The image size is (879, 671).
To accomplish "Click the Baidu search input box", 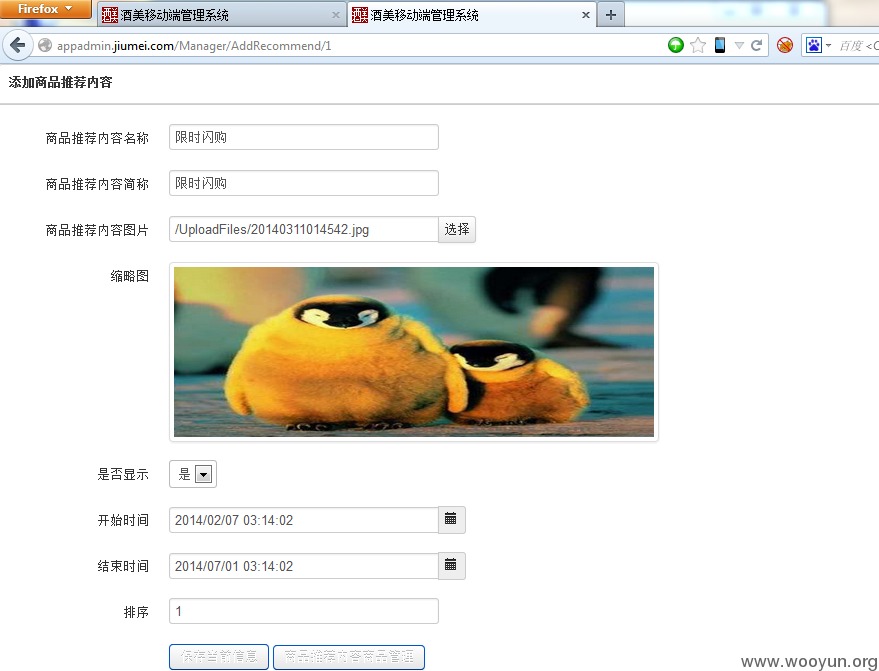I will coord(858,45).
